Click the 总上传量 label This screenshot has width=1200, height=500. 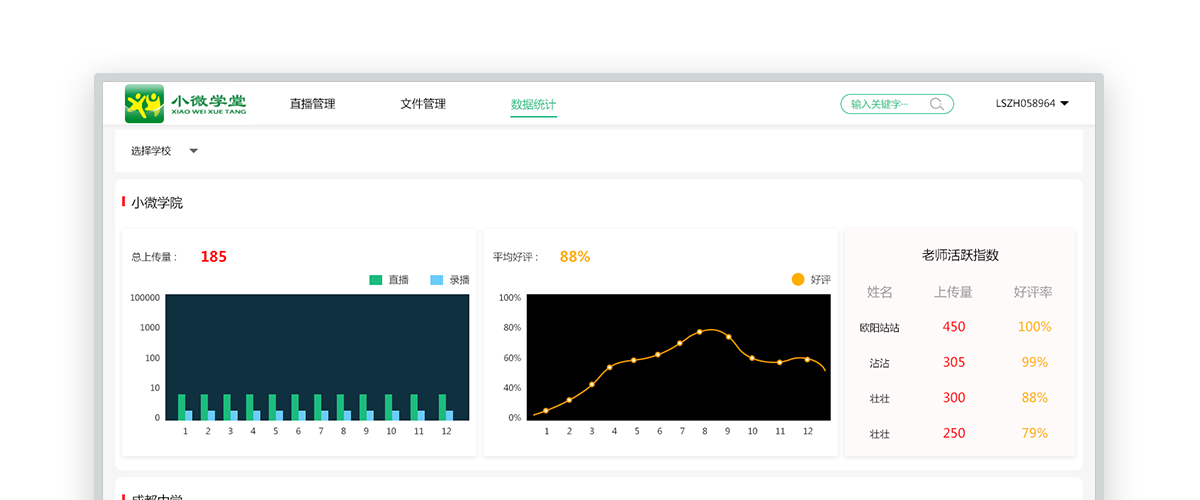pyautogui.click(x=153, y=257)
